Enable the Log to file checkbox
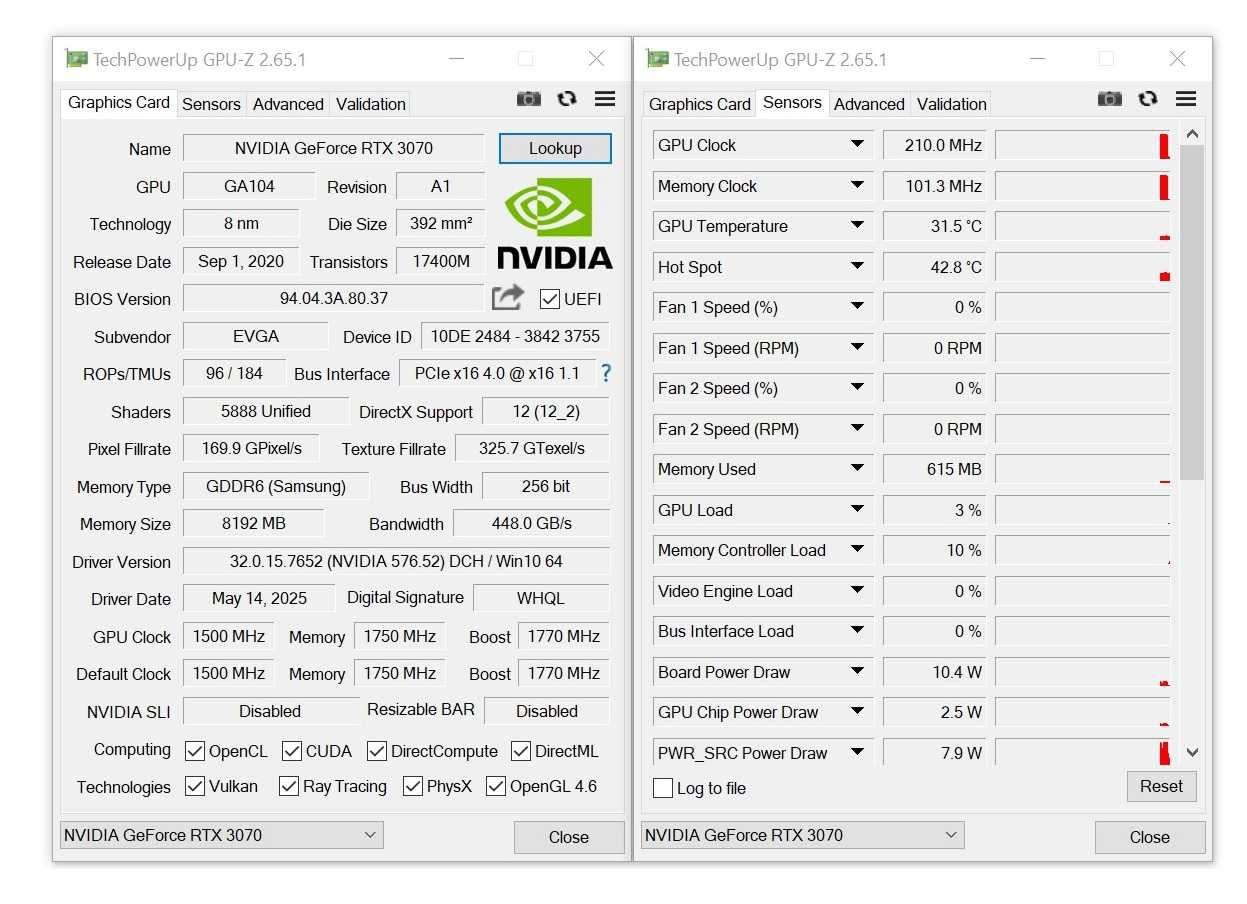 pyautogui.click(x=663, y=788)
